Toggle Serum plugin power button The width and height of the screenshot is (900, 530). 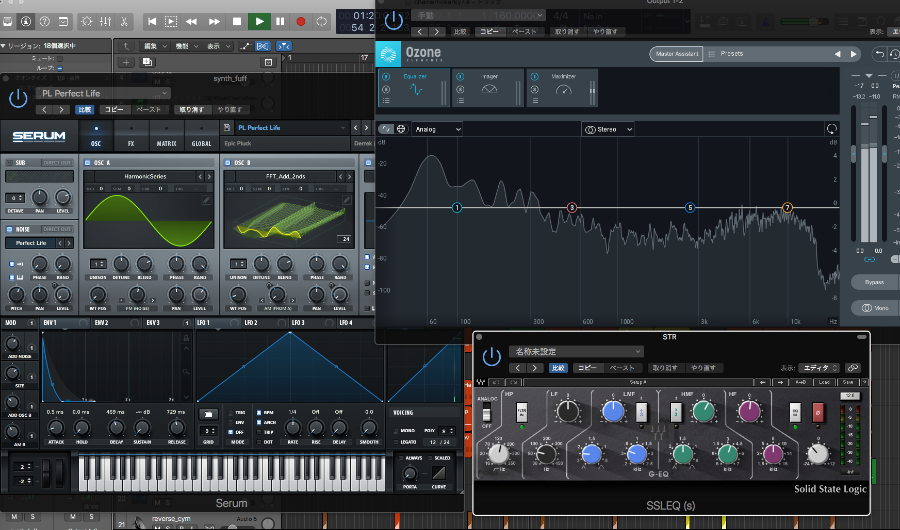click(x=18, y=99)
